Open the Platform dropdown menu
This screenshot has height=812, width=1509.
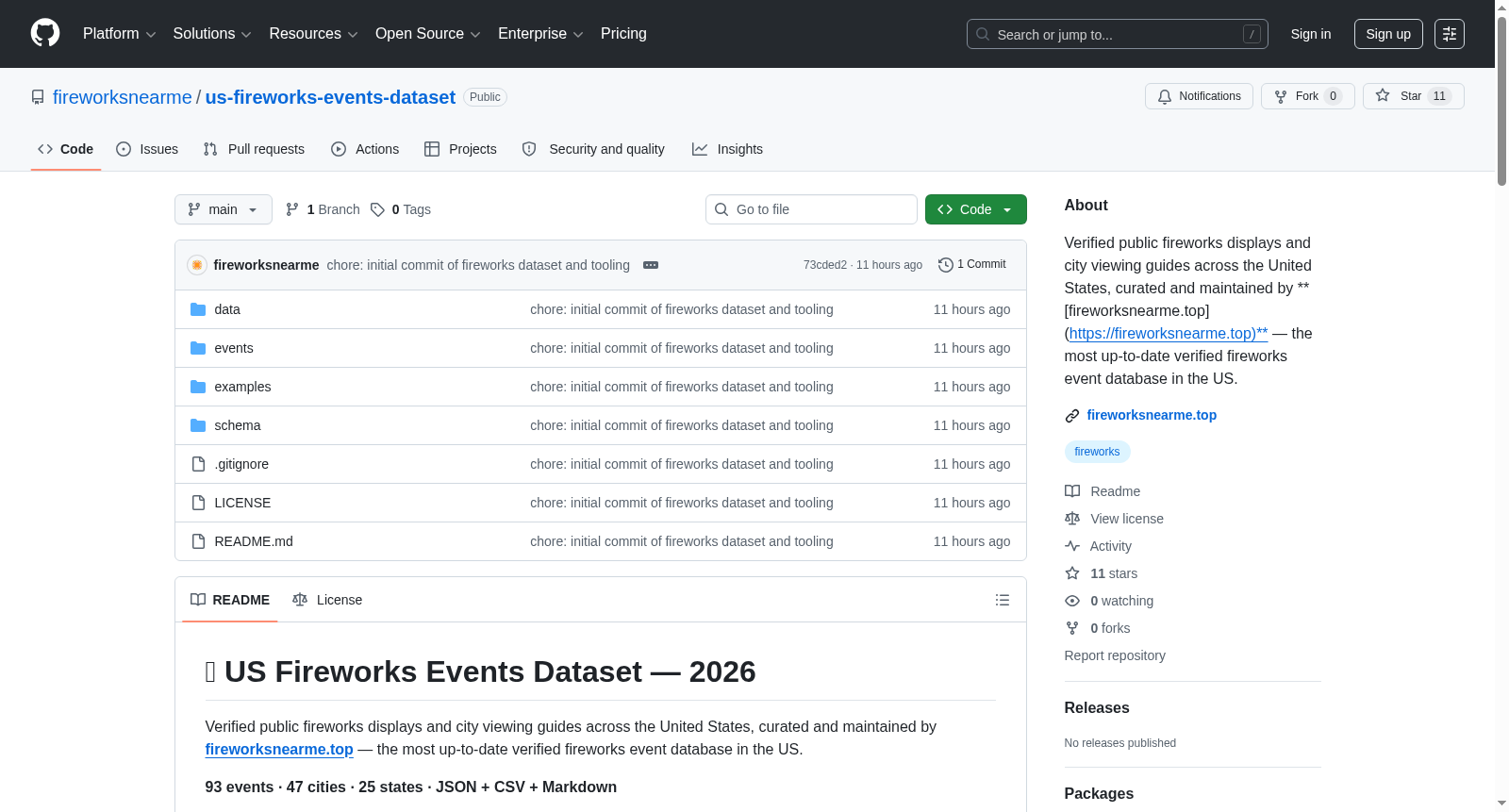[x=119, y=34]
